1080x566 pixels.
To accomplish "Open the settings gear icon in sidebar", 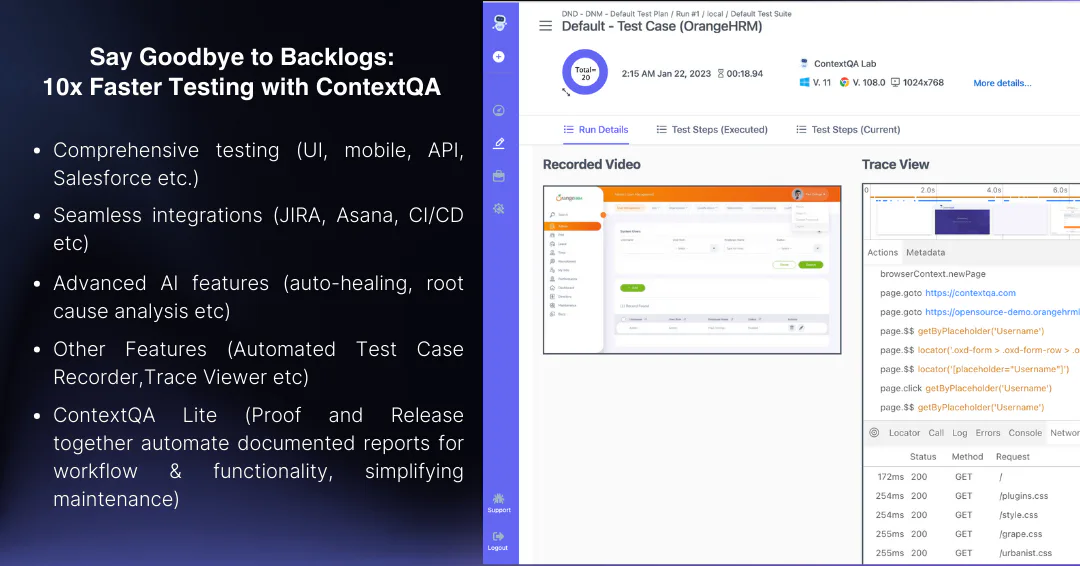I will (499, 209).
